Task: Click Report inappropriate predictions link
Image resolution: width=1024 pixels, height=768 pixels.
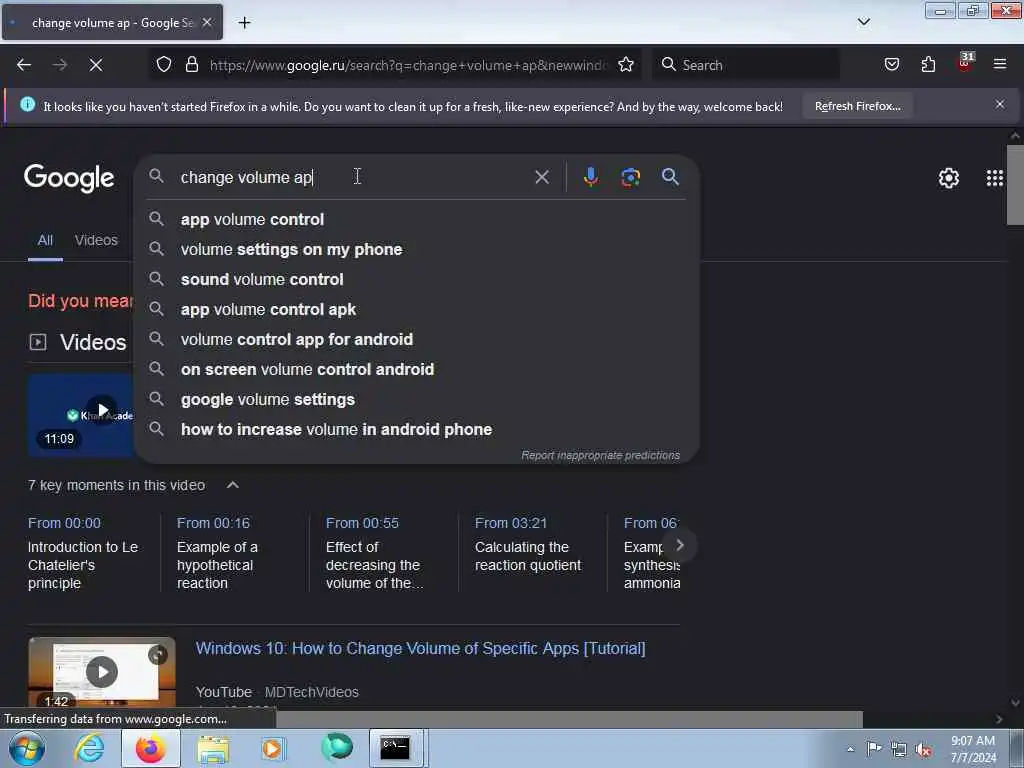Action: click(x=600, y=455)
